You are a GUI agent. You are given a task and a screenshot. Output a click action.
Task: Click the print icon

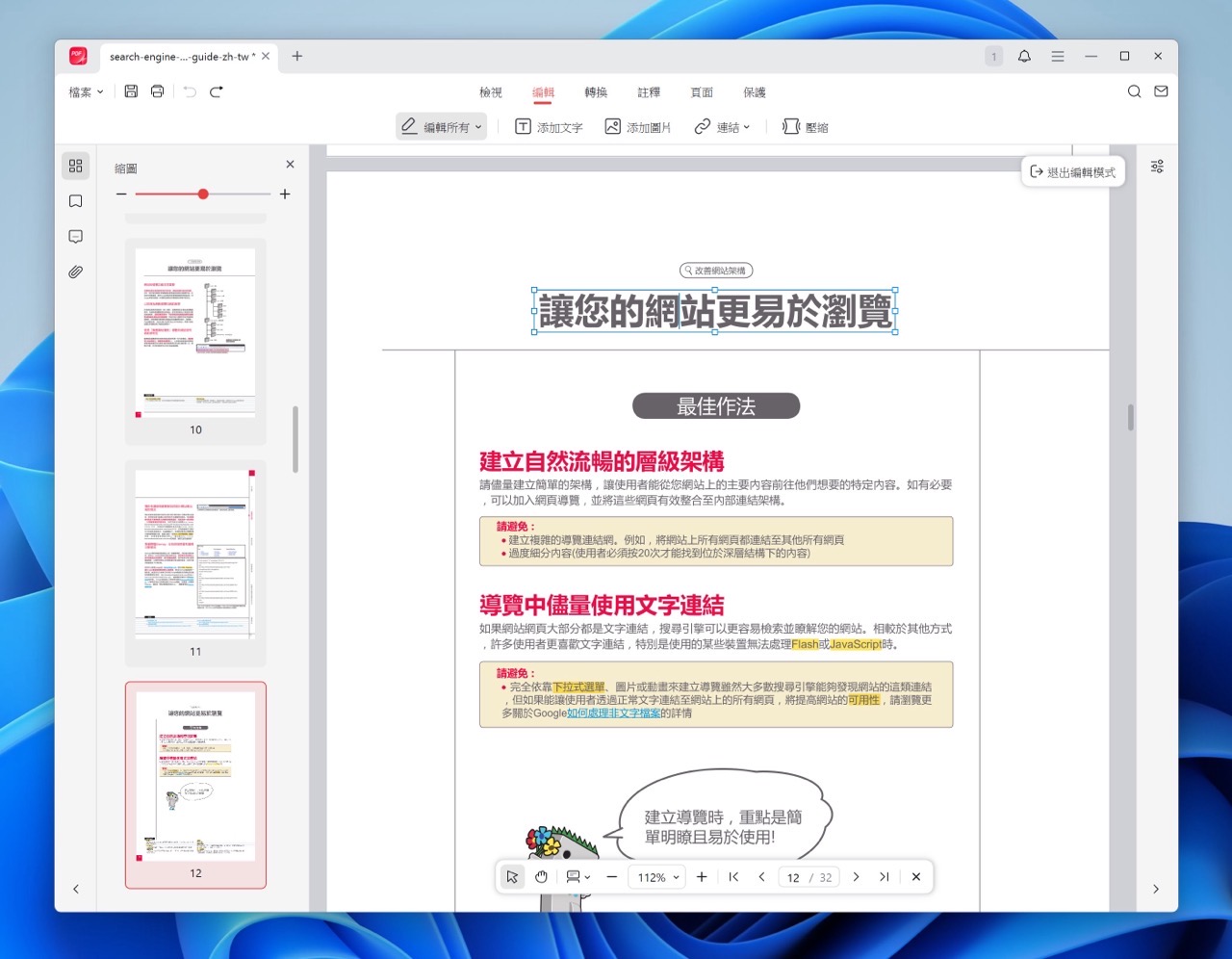157,91
